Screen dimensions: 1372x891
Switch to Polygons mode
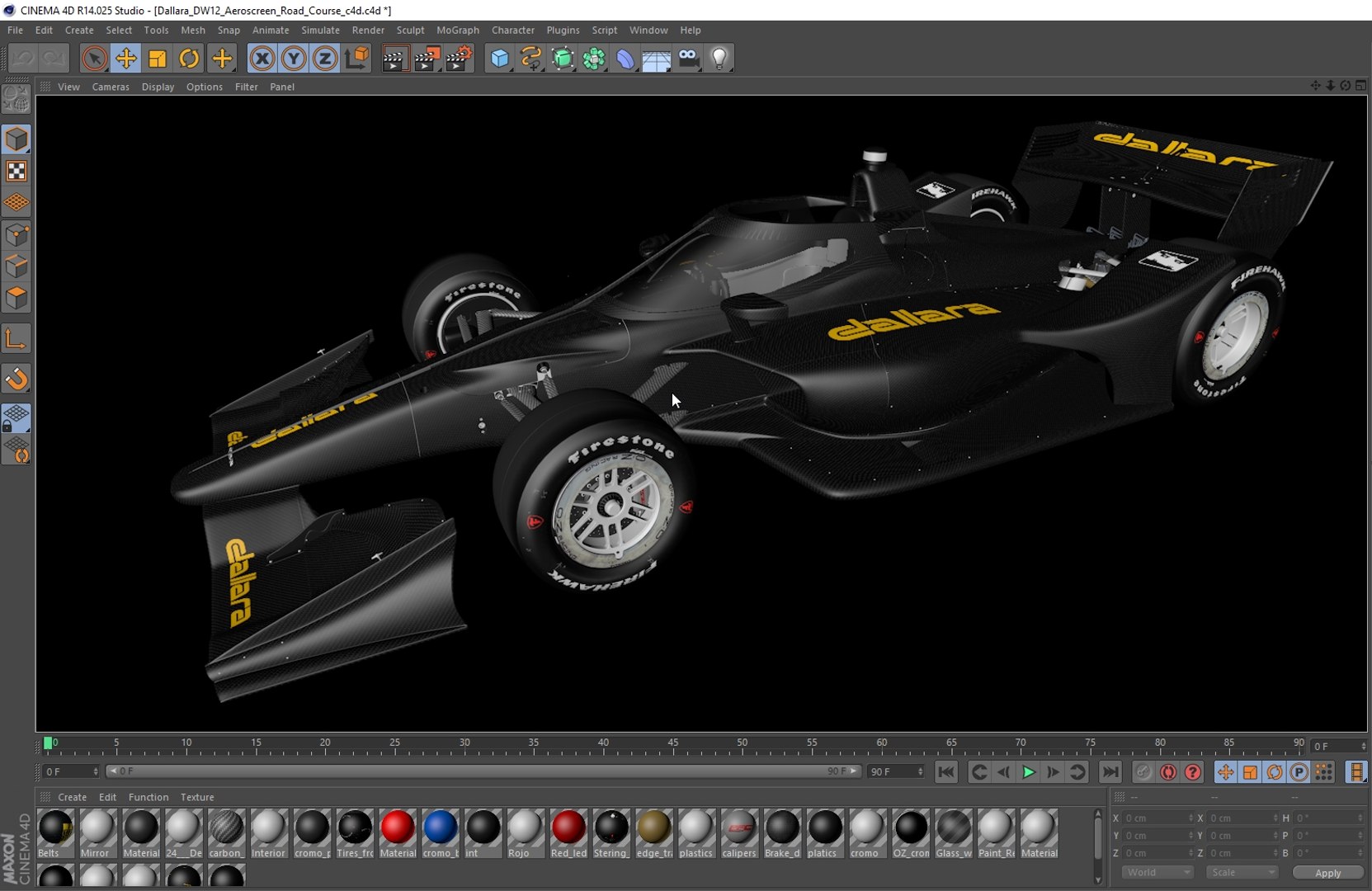(x=17, y=298)
